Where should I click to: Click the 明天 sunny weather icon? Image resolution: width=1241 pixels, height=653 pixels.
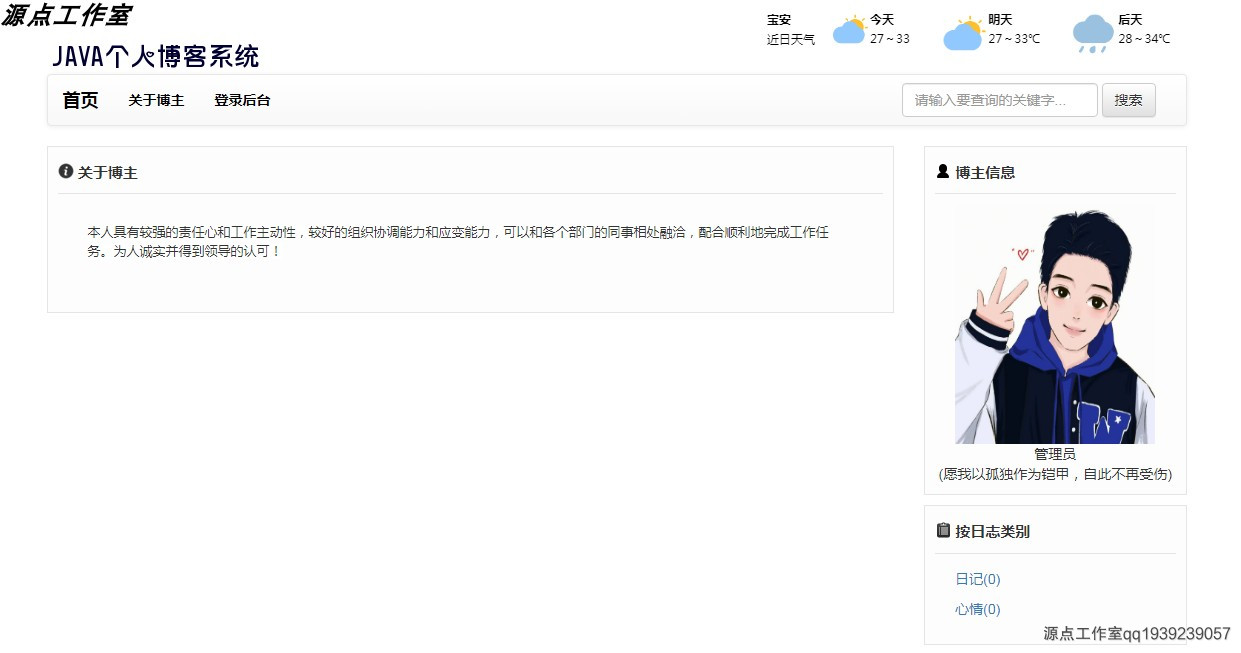click(961, 33)
